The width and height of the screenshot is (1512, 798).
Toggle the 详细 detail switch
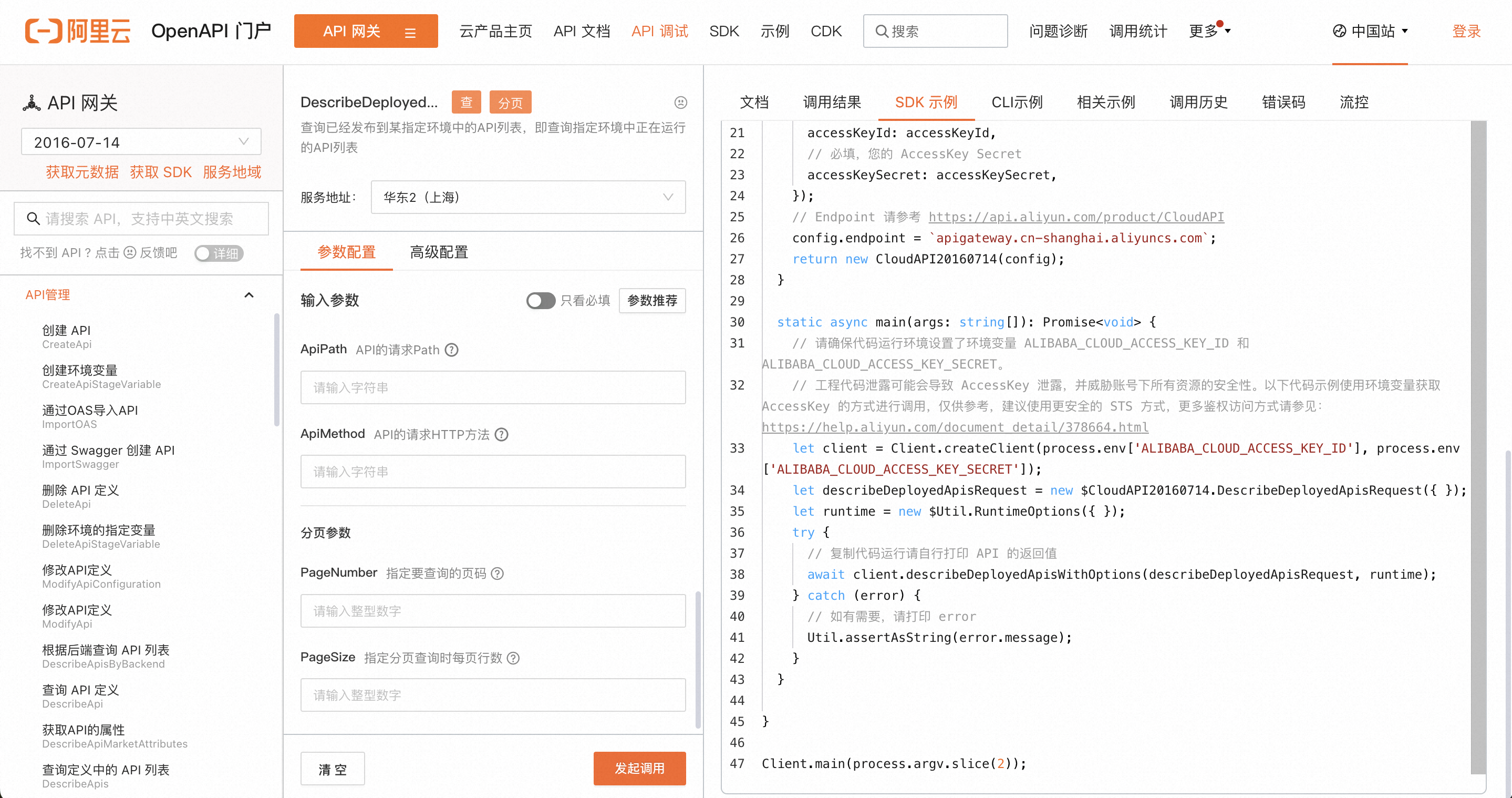click(219, 253)
